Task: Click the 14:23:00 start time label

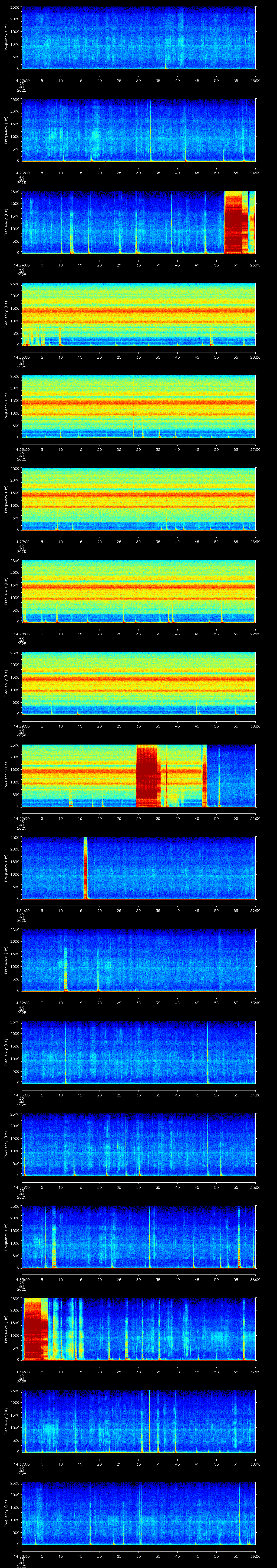Action: point(21,173)
